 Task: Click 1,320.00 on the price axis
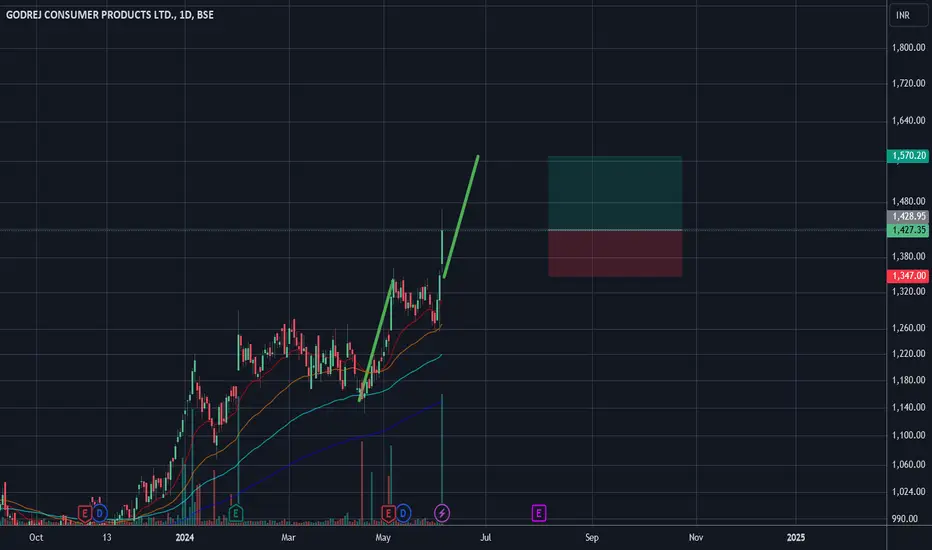(x=908, y=291)
